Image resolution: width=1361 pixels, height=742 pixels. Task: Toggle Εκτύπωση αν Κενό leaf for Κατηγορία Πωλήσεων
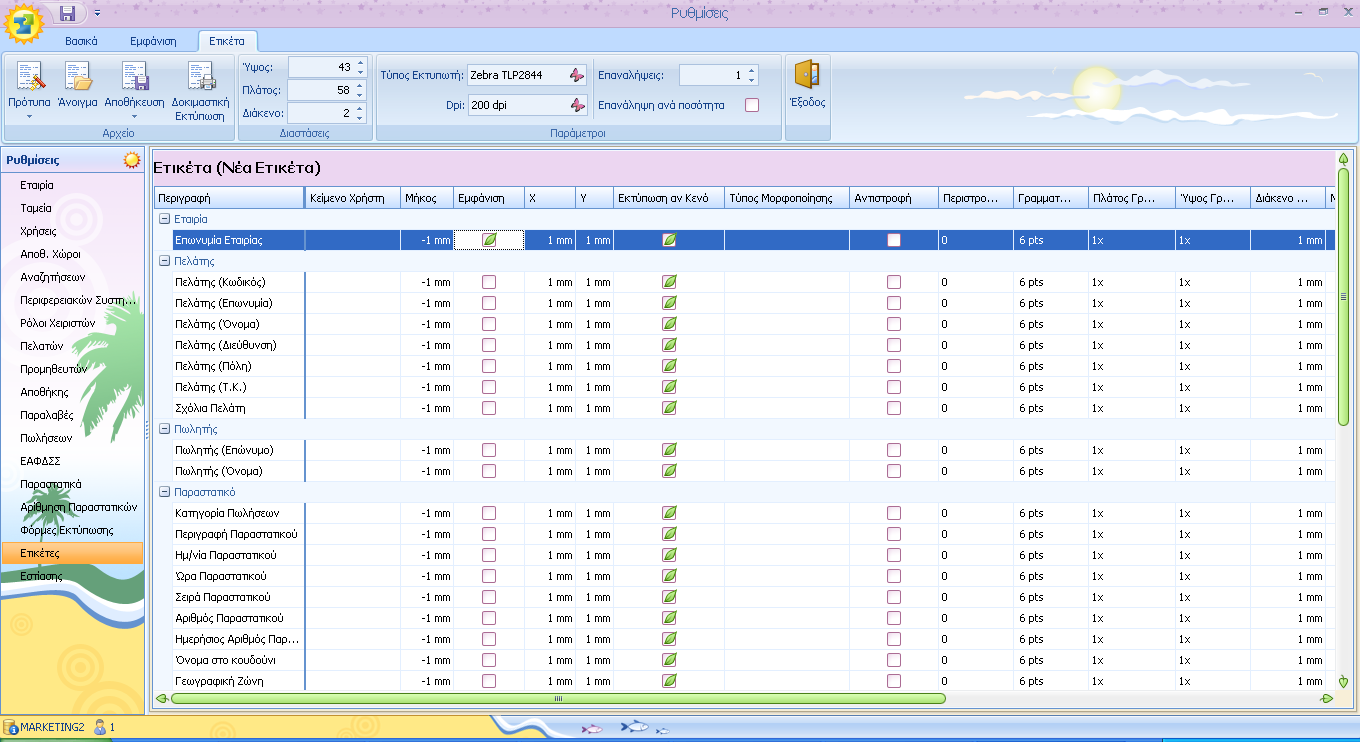(669, 513)
